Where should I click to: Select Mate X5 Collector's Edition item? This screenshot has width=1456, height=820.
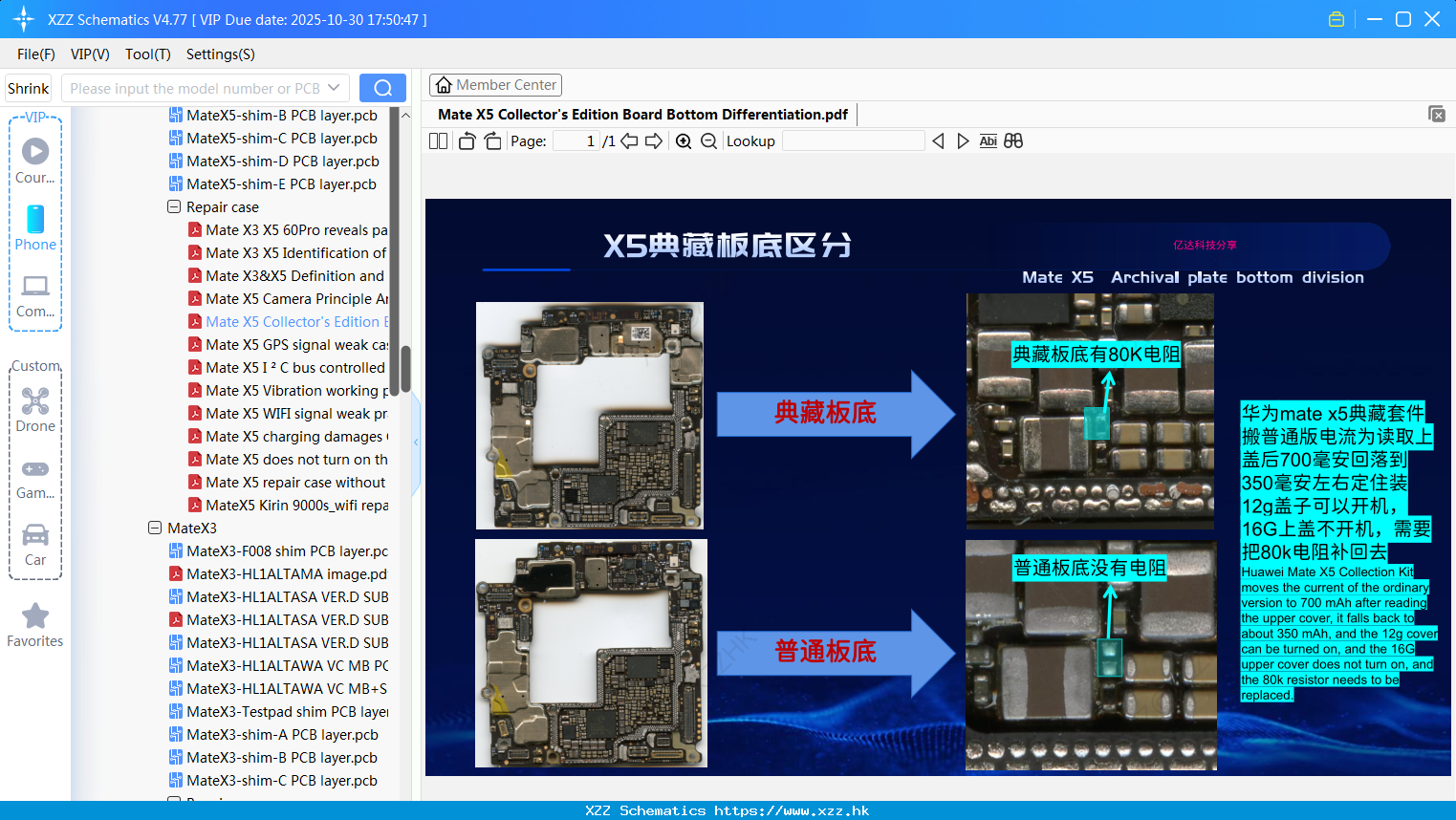point(288,321)
